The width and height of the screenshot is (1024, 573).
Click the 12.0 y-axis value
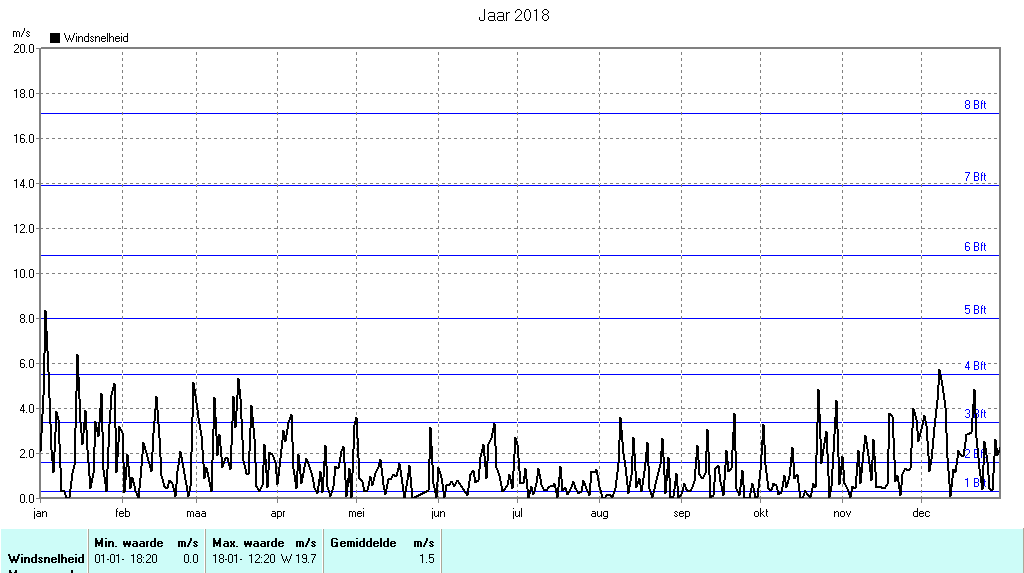pyautogui.click(x=24, y=229)
